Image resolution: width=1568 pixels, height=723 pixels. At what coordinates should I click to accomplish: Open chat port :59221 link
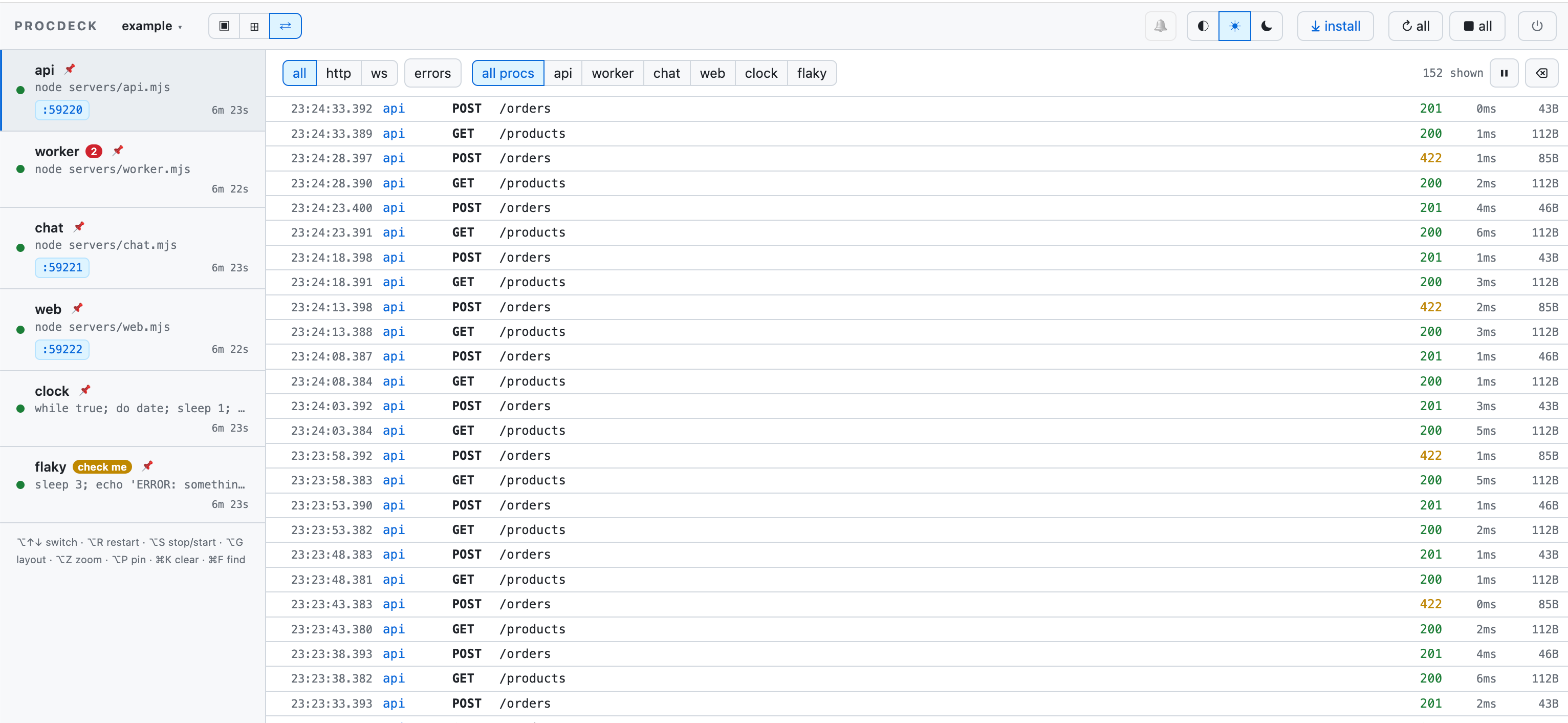(x=62, y=267)
